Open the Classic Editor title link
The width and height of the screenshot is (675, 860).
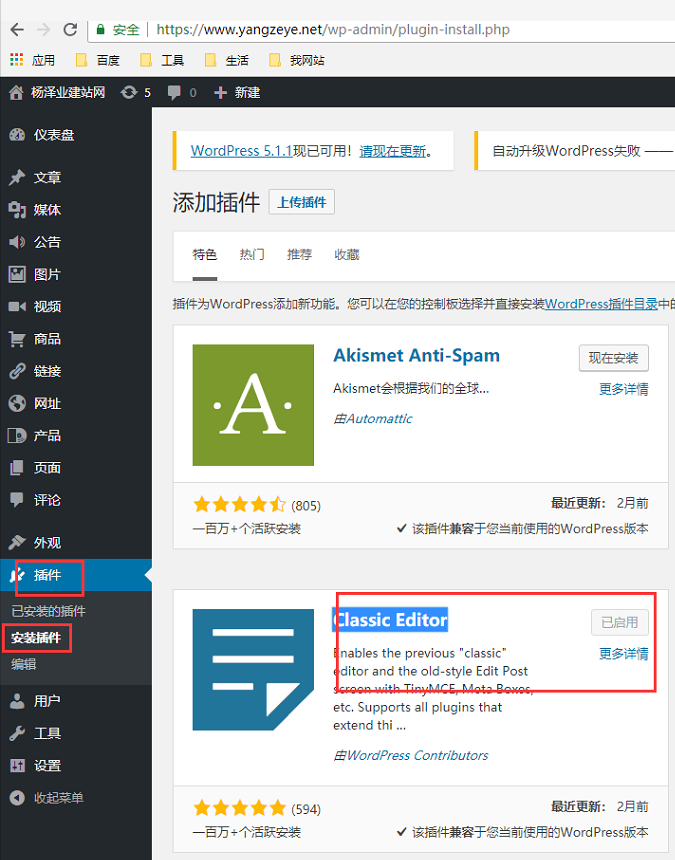click(x=390, y=620)
